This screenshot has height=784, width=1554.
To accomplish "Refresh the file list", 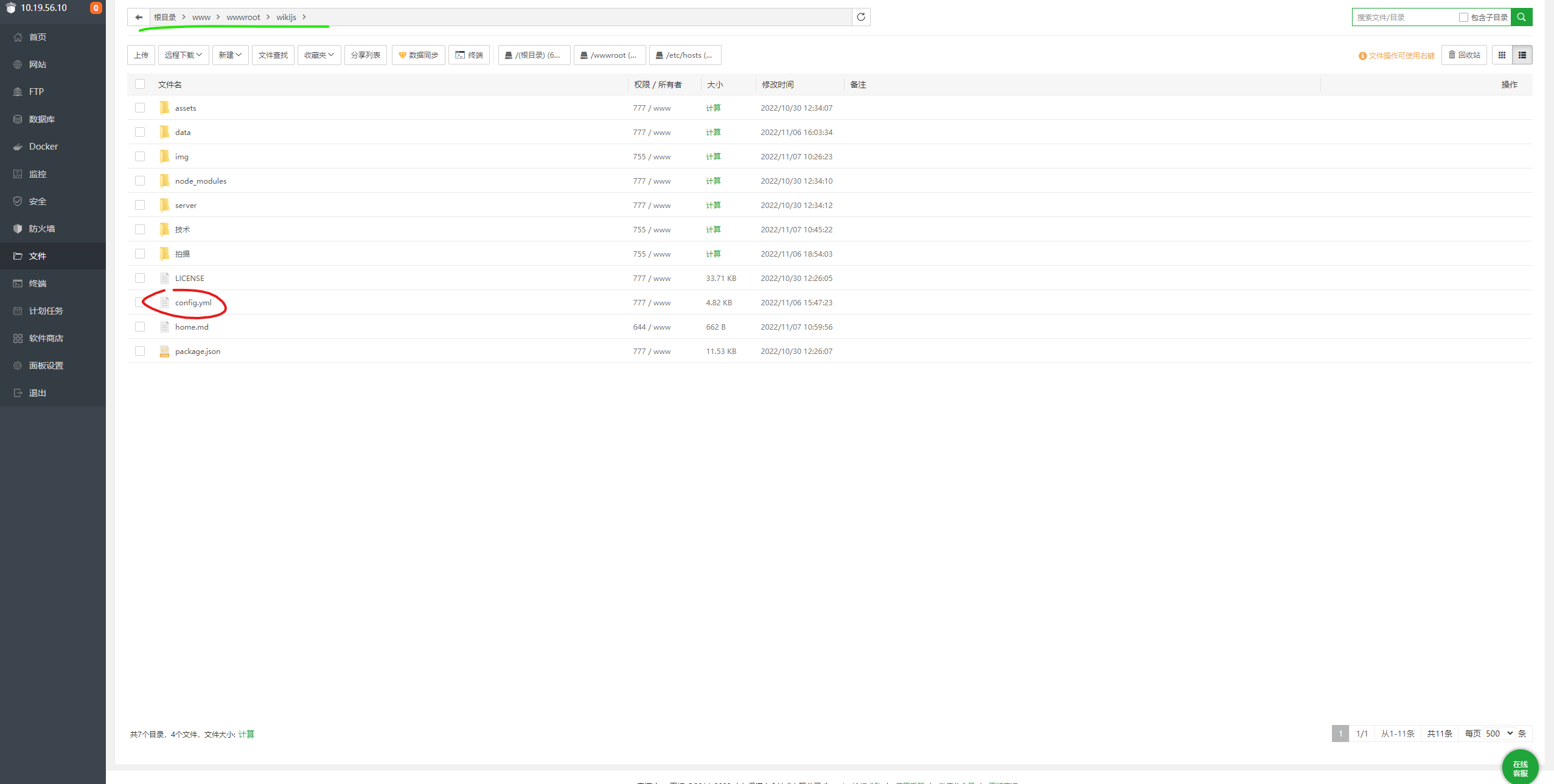I will [861, 17].
